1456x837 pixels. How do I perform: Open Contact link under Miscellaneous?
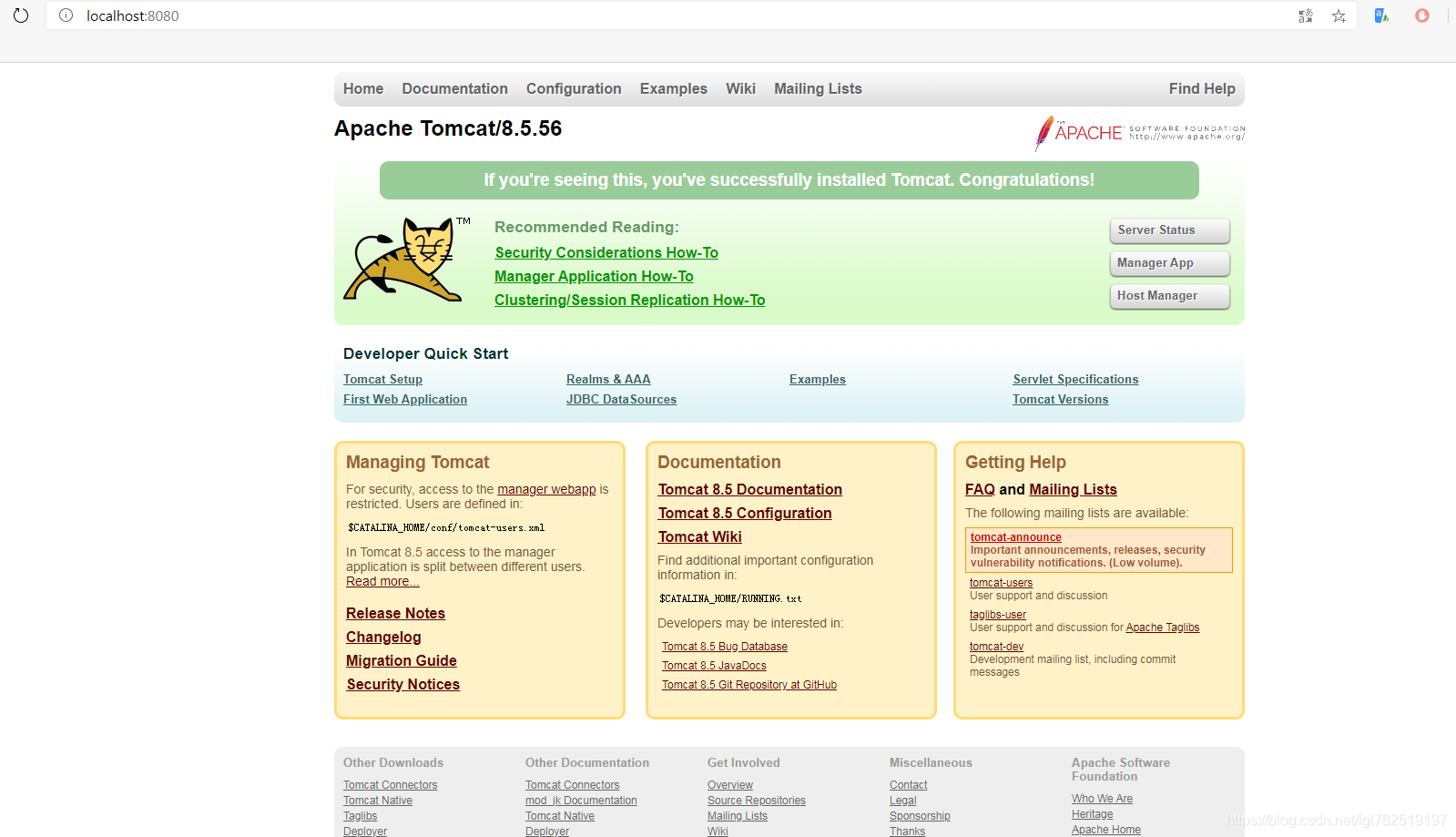pyautogui.click(x=909, y=785)
